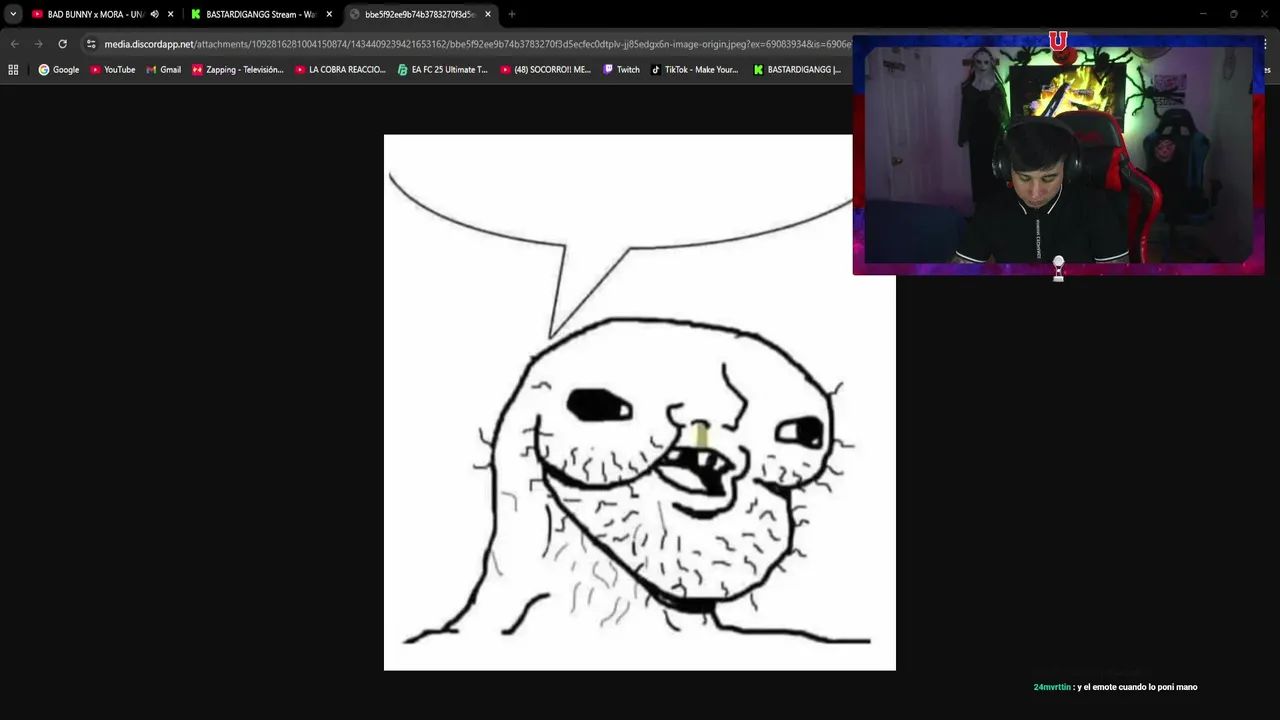The width and height of the screenshot is (1280, 720).
Task: Open the LA COBRA REACCIO bookmark
Action: pyautogui.click(x=341, y=70)
